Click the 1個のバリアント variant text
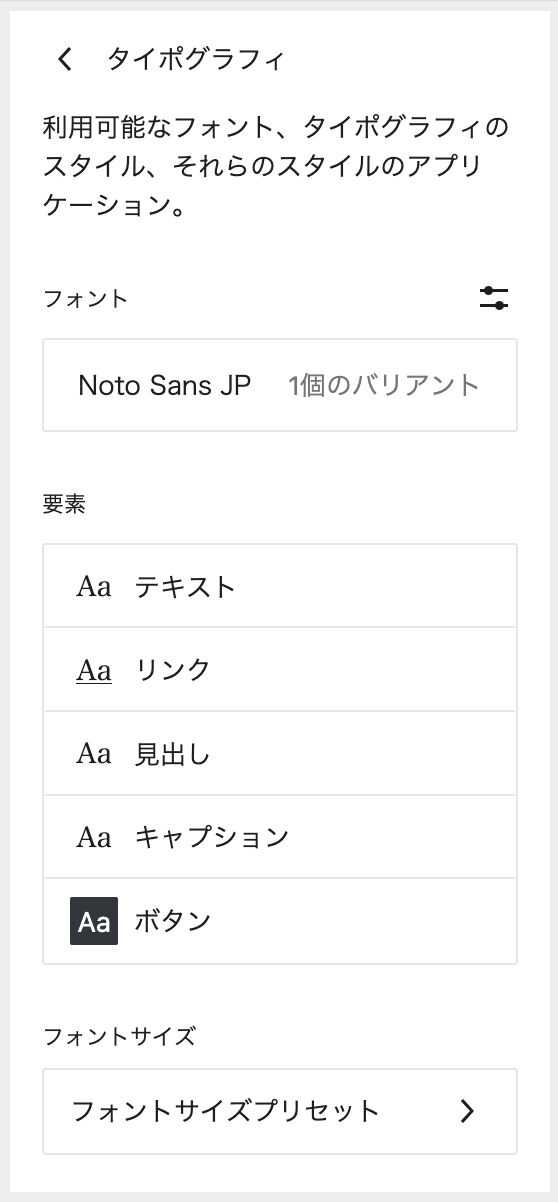558x1202 pixels. (x=384, y=385)
